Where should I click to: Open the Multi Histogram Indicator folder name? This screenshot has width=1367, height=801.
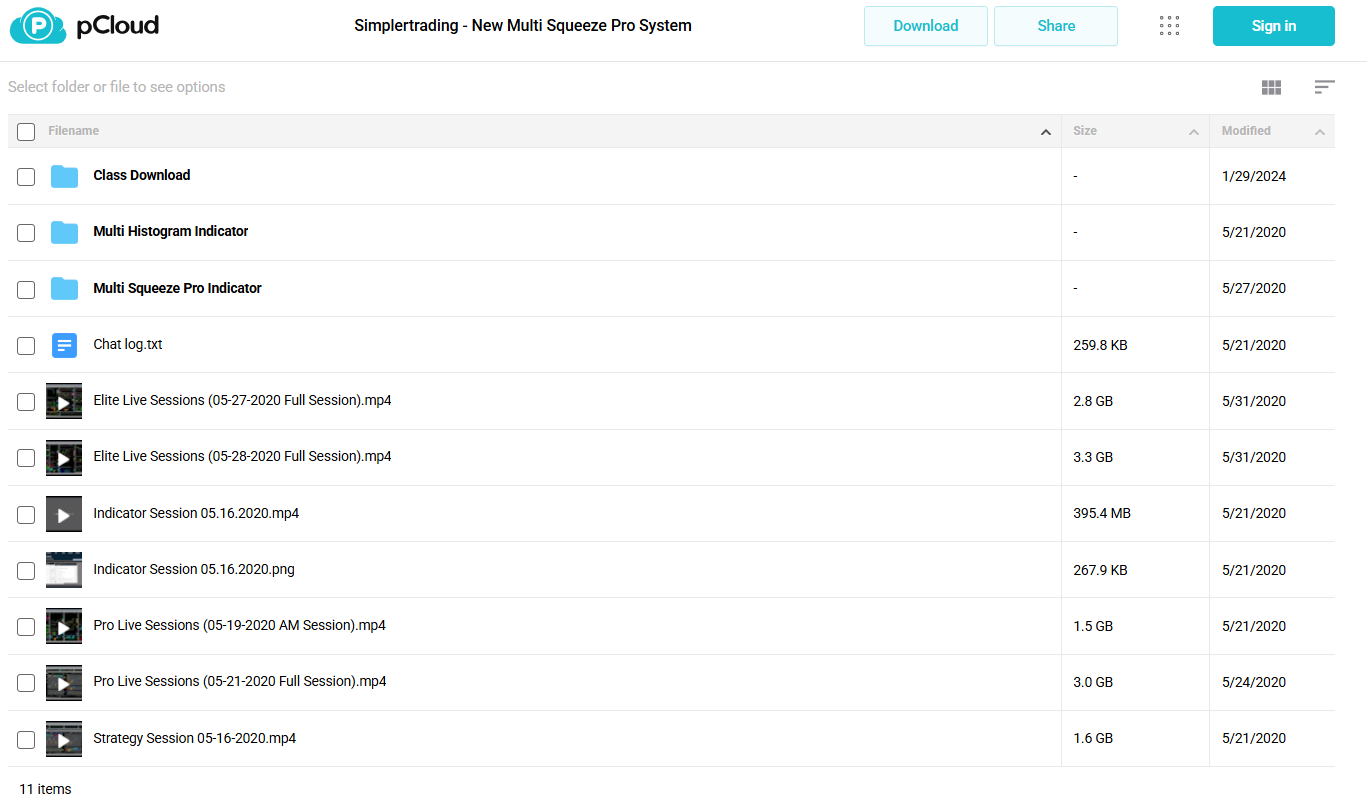(x=171, y=231)
